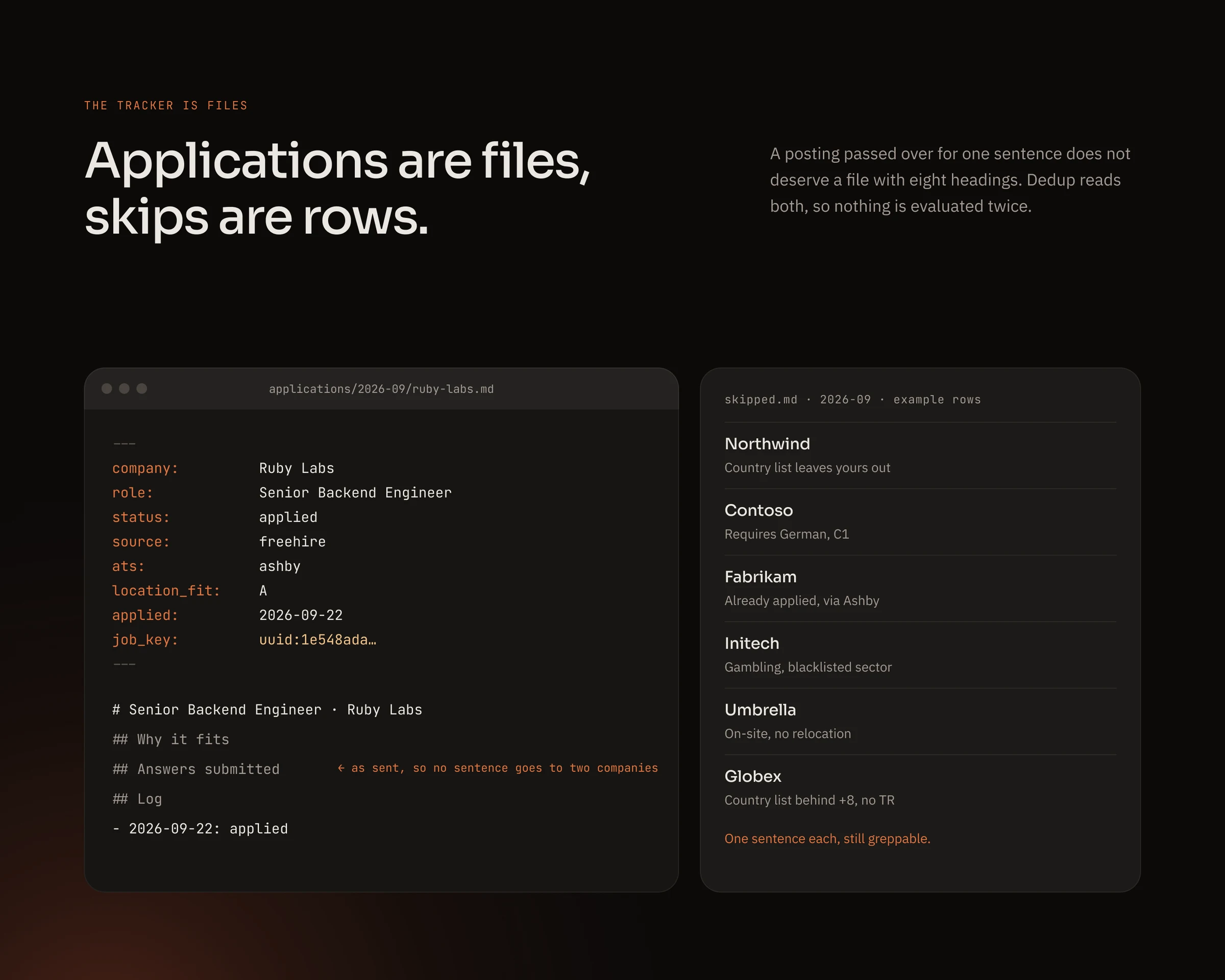Click the source value 'freehire'
The height and width of the screenshot is (980, 1225).
292,542
